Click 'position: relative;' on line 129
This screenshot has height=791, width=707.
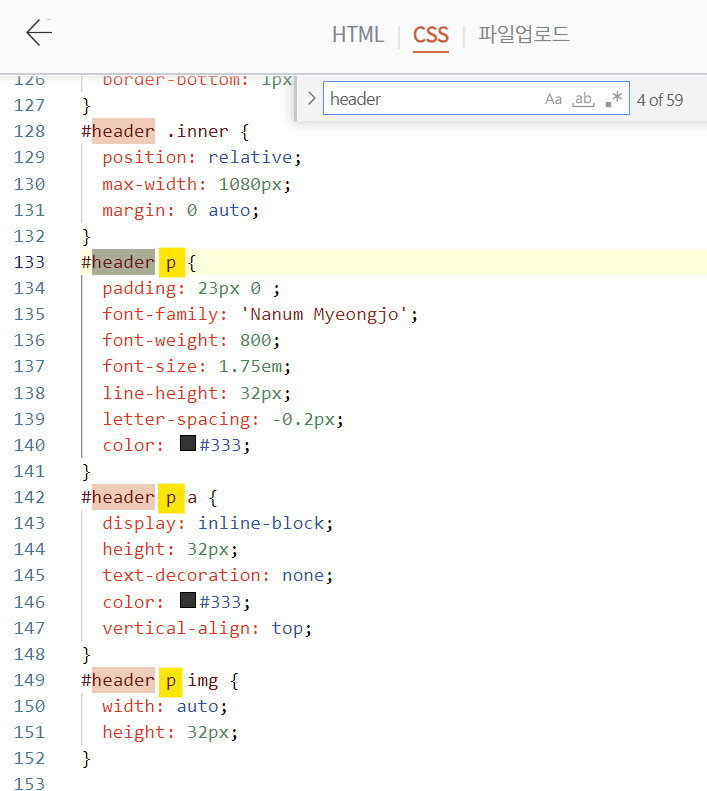coord(202,157)
